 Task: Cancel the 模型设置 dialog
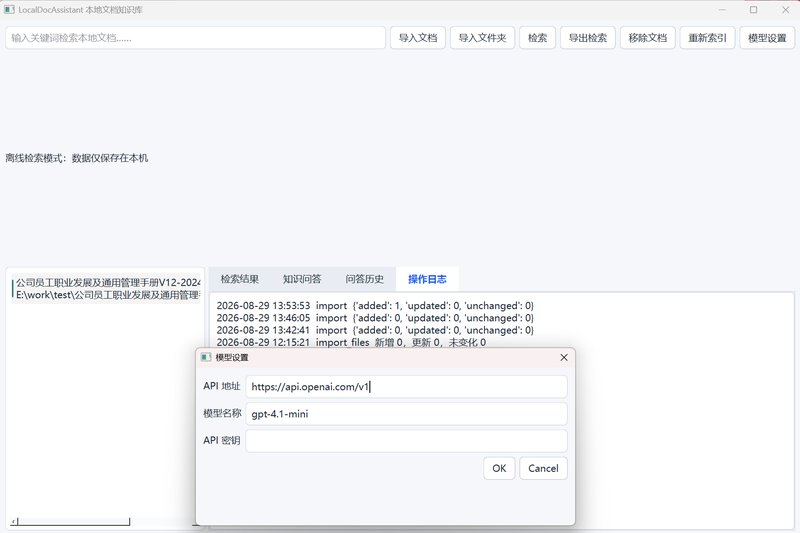543,468
